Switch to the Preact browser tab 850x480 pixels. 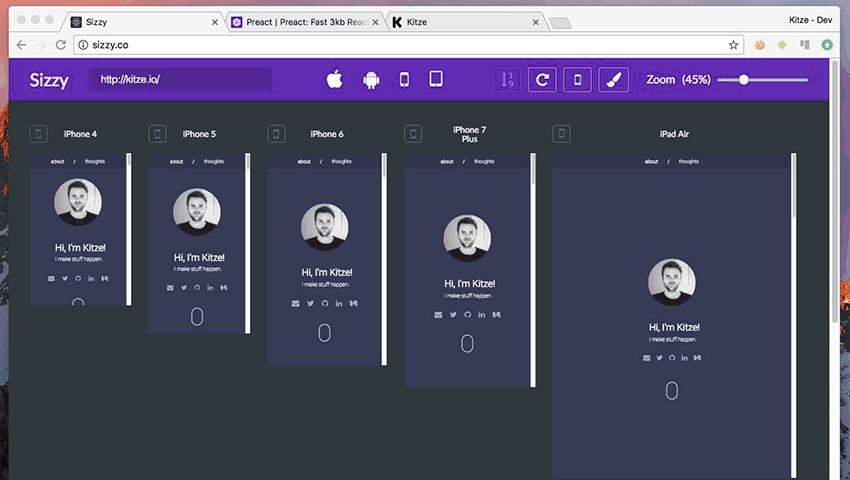[303, 21]
